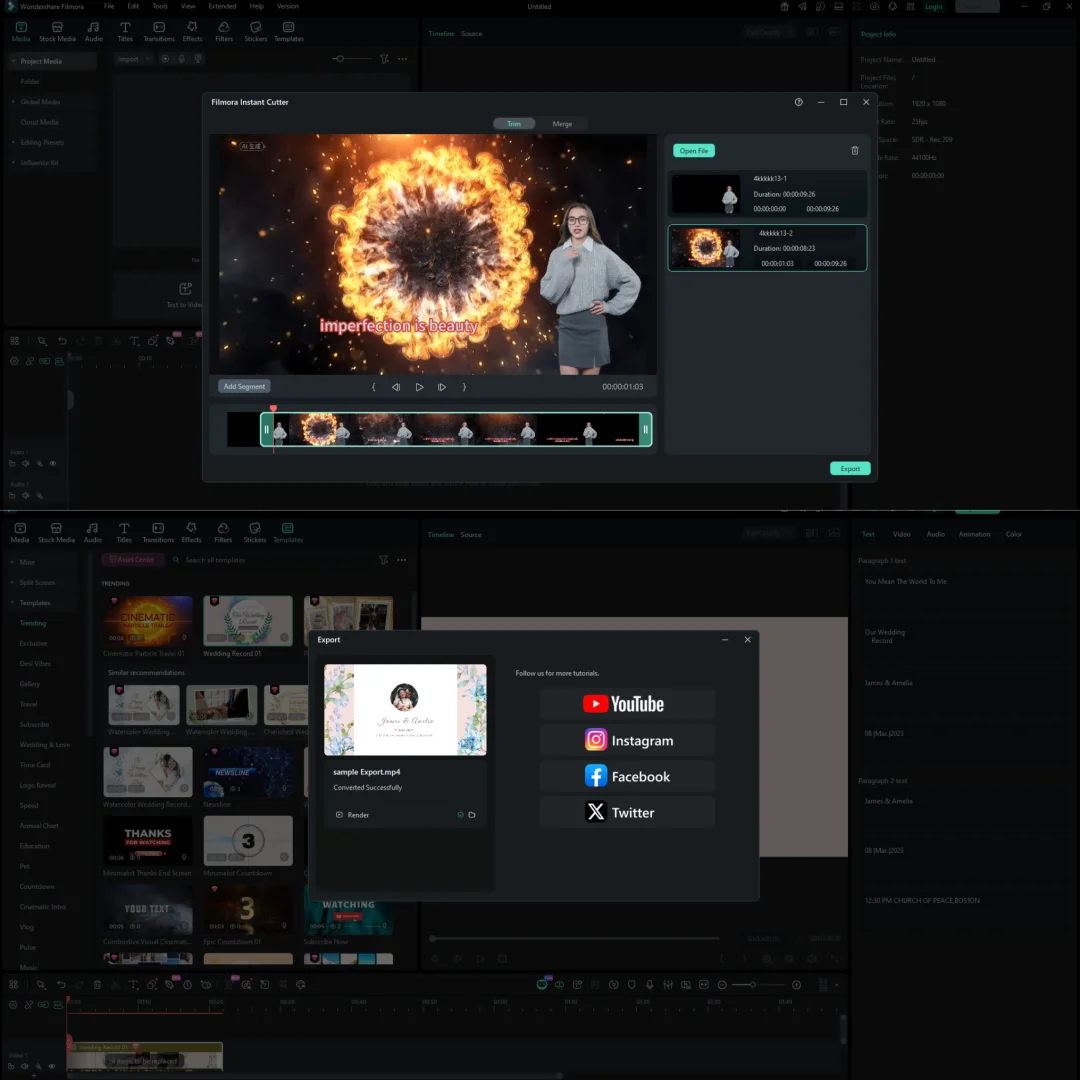Select the Trim mode toggle
1080x1080 pixels.
(513, 124)
